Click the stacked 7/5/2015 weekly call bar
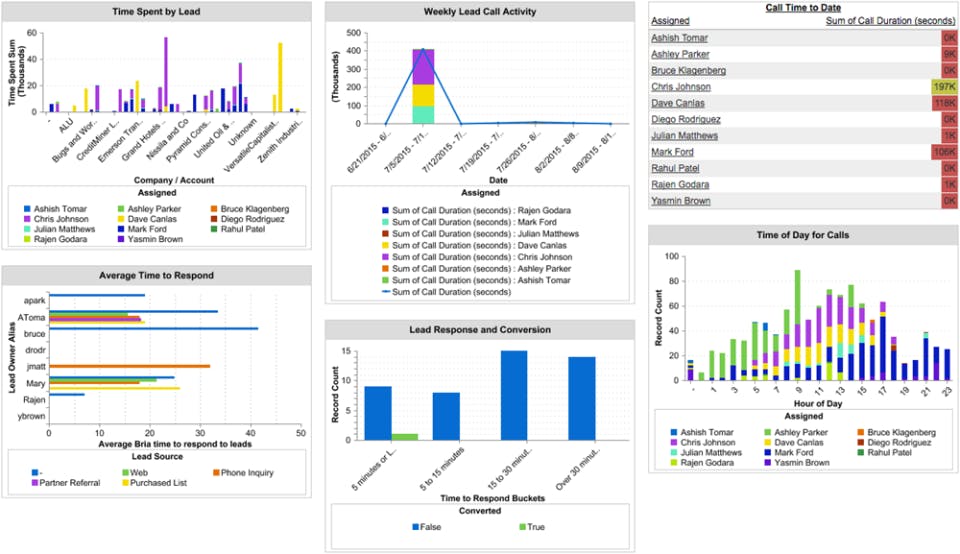The height and width of the screenshot is (554, 960). pyautogui.click(x=423, y=86)
